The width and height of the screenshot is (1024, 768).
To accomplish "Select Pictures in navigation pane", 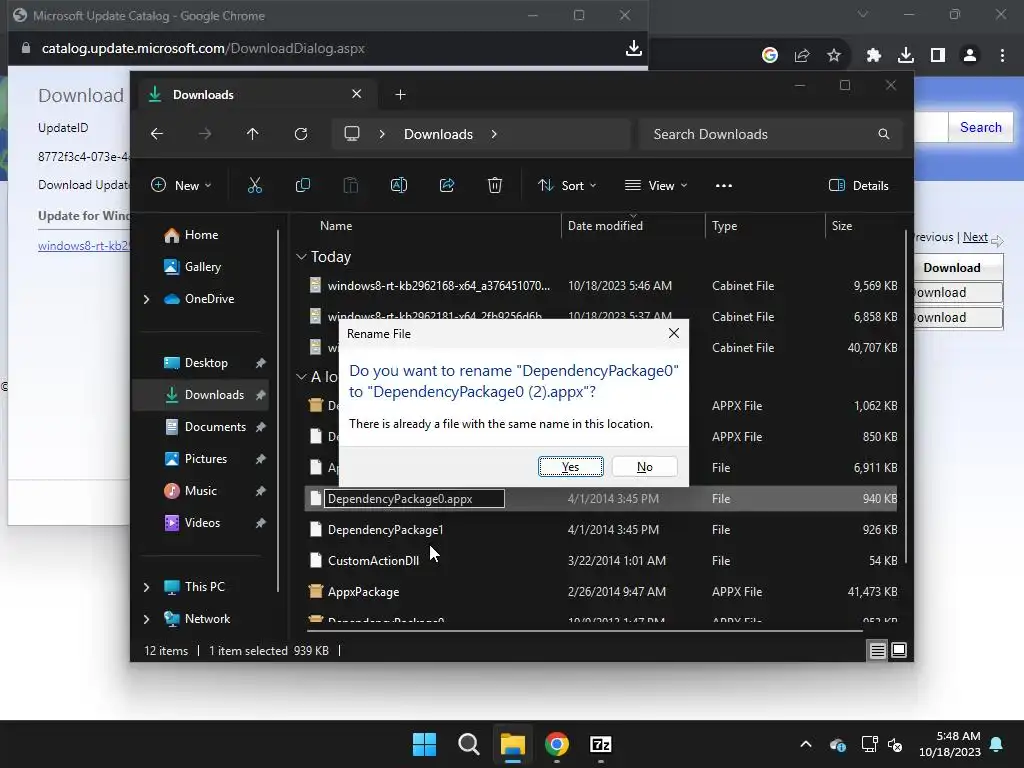I will pyautogui.click(x=206, y=458).
